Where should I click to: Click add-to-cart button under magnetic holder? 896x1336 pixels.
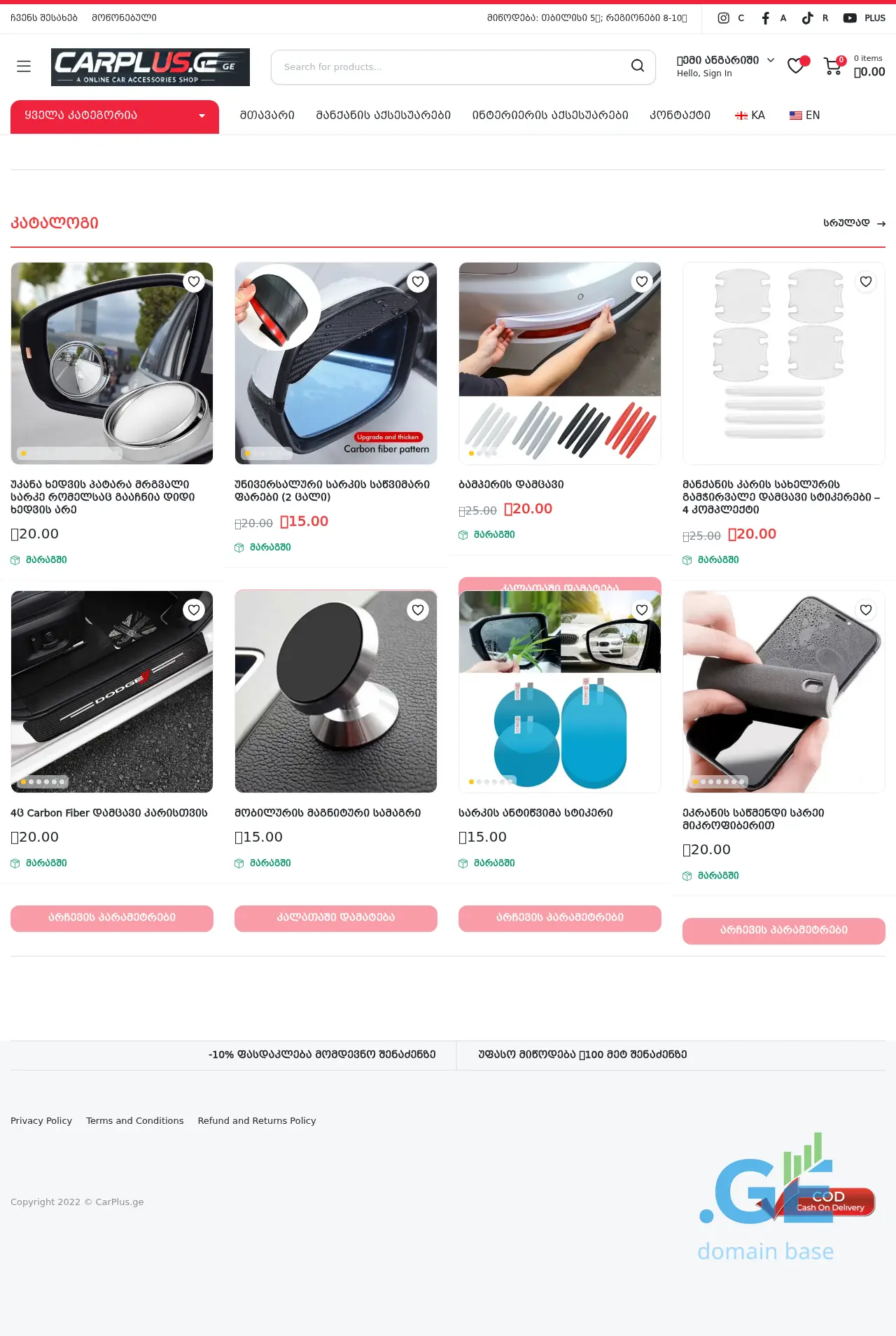pos(336,918)
